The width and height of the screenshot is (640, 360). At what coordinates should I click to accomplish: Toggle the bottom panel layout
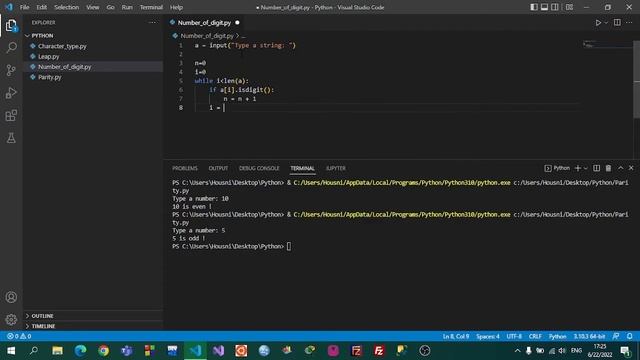coord(544,7)
